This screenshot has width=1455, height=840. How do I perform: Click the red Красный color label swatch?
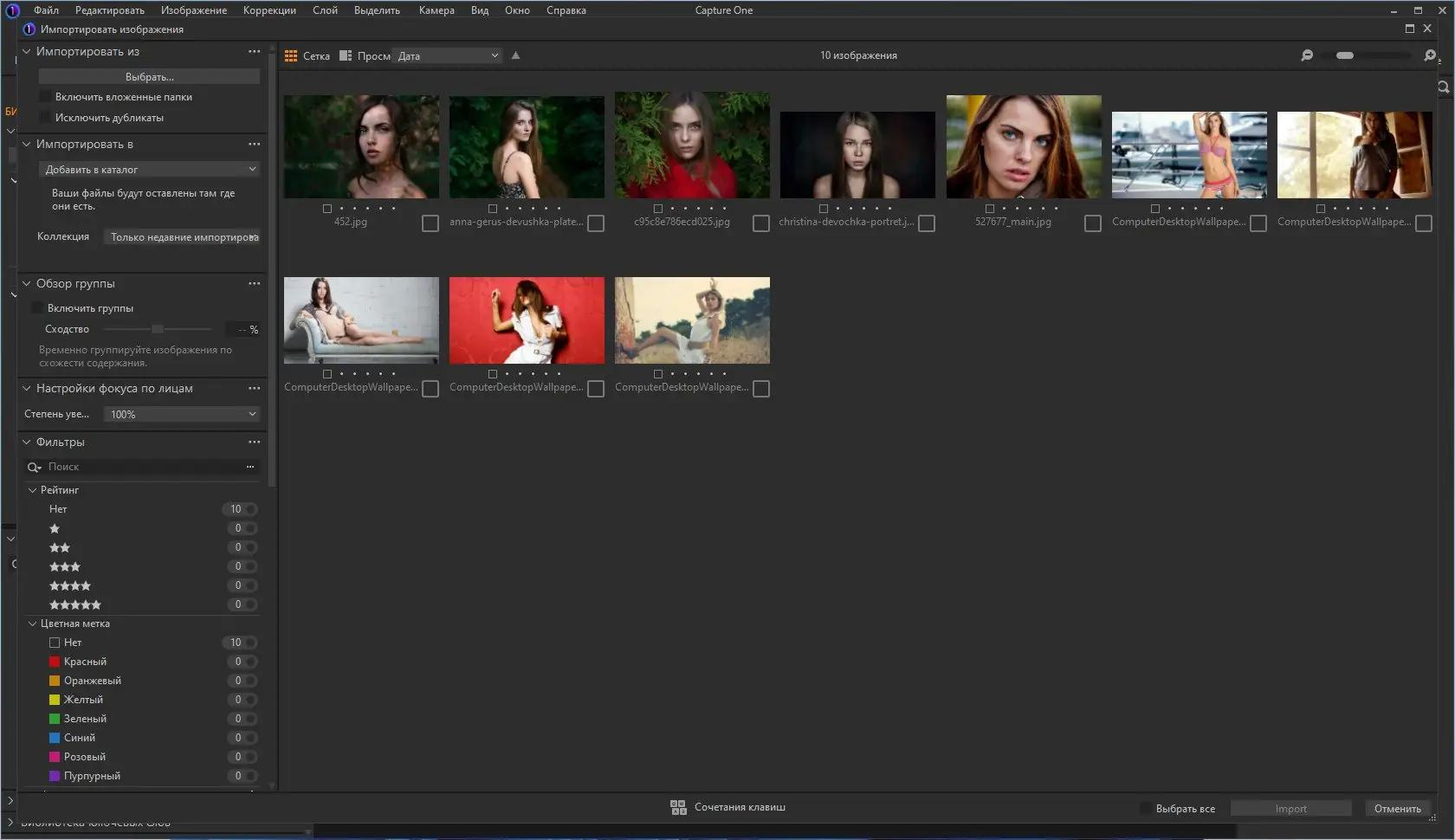(x=55, y=662)
